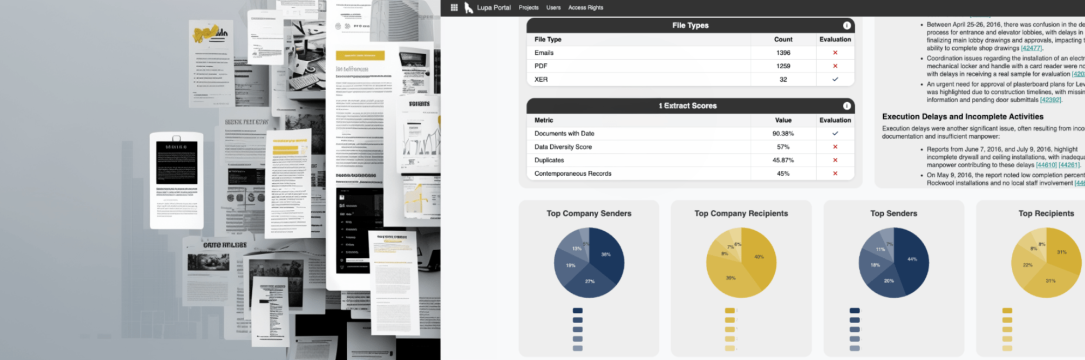Open the File Types info icon
Viewport: 1085px width, 360px height.
click(846, 26)
